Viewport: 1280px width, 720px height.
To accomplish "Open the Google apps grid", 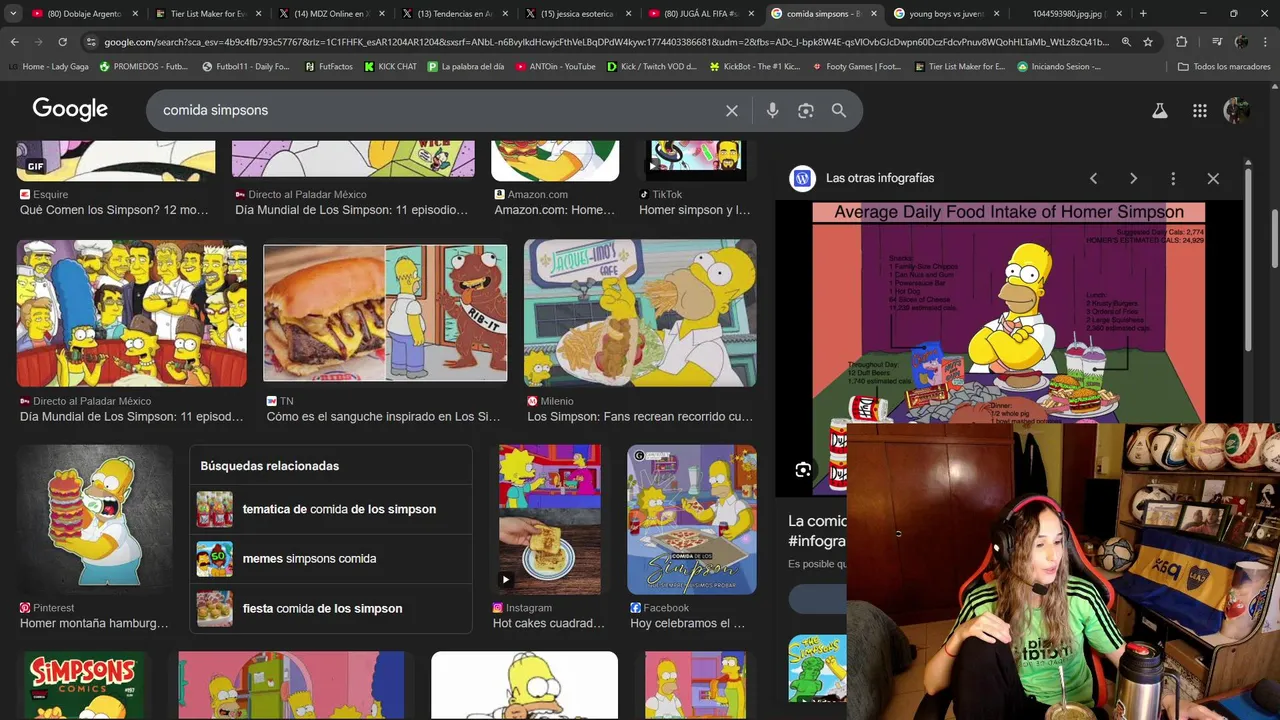I will [x=1200, y=111].
